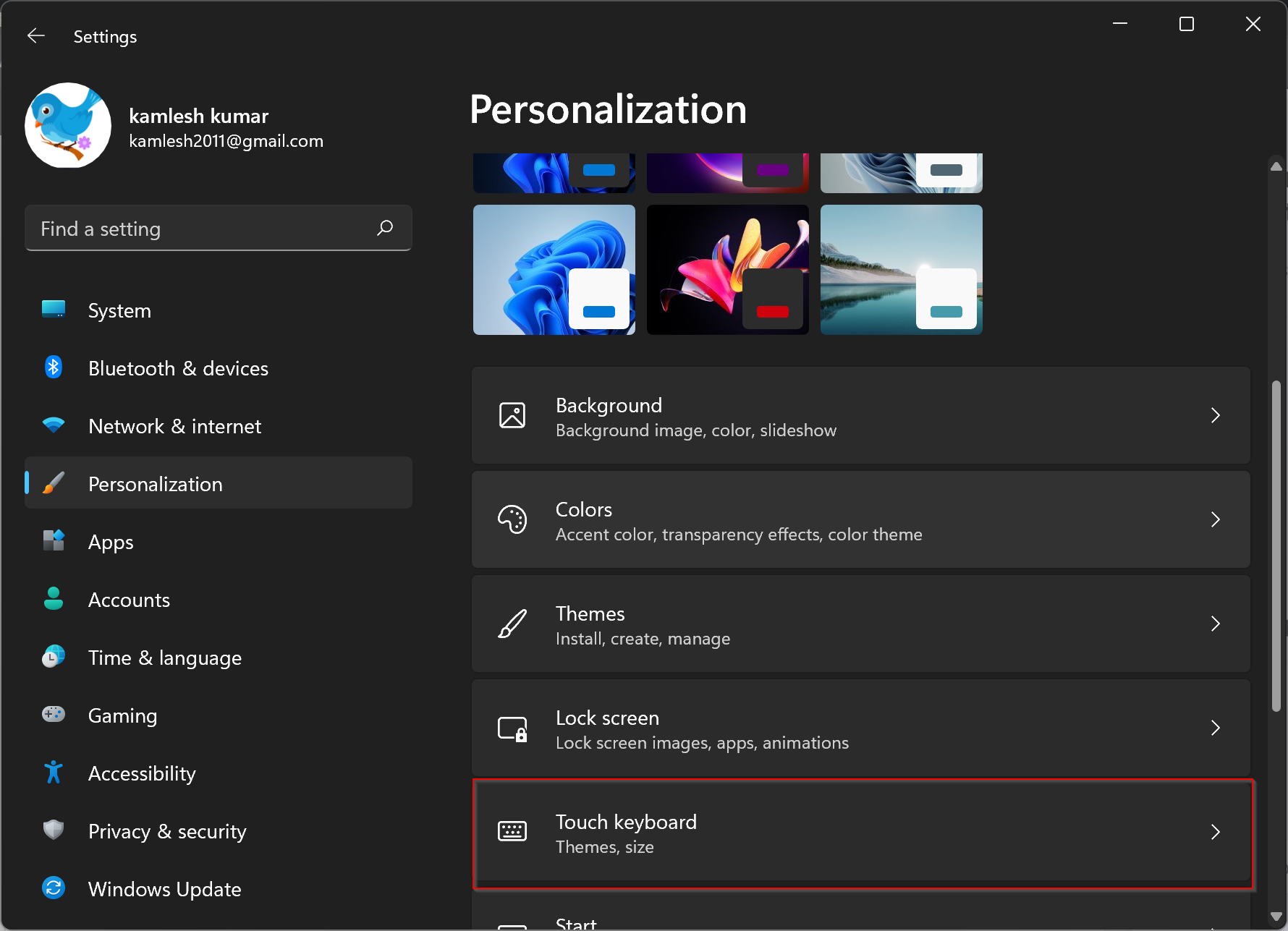This screenshot has width=1288, height=931.
Task: Open Accessibility settings
Action: pyautogui.click(x=219, y=773)
